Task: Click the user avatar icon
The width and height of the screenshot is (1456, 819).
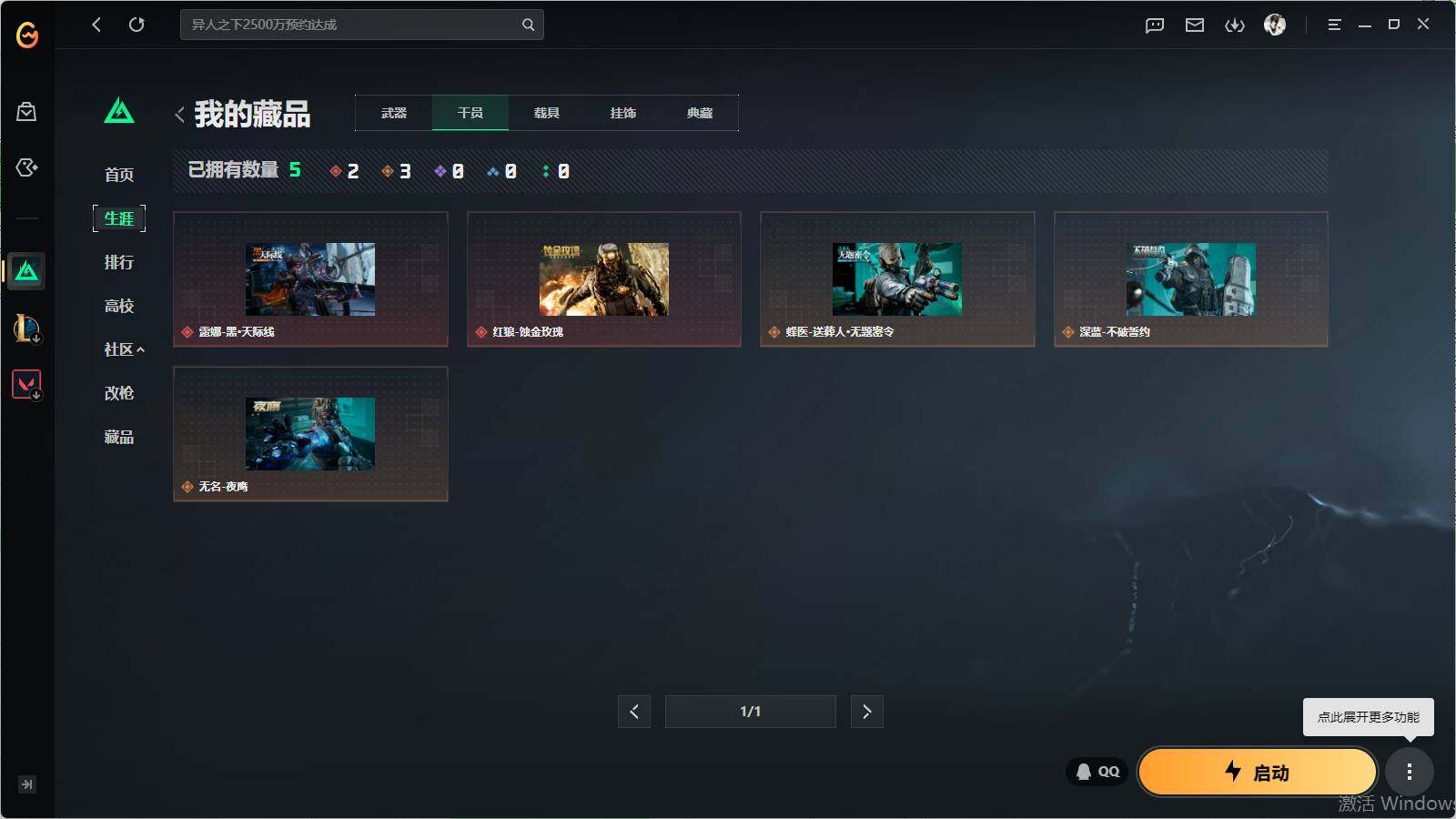Action: pos(1275,25)
